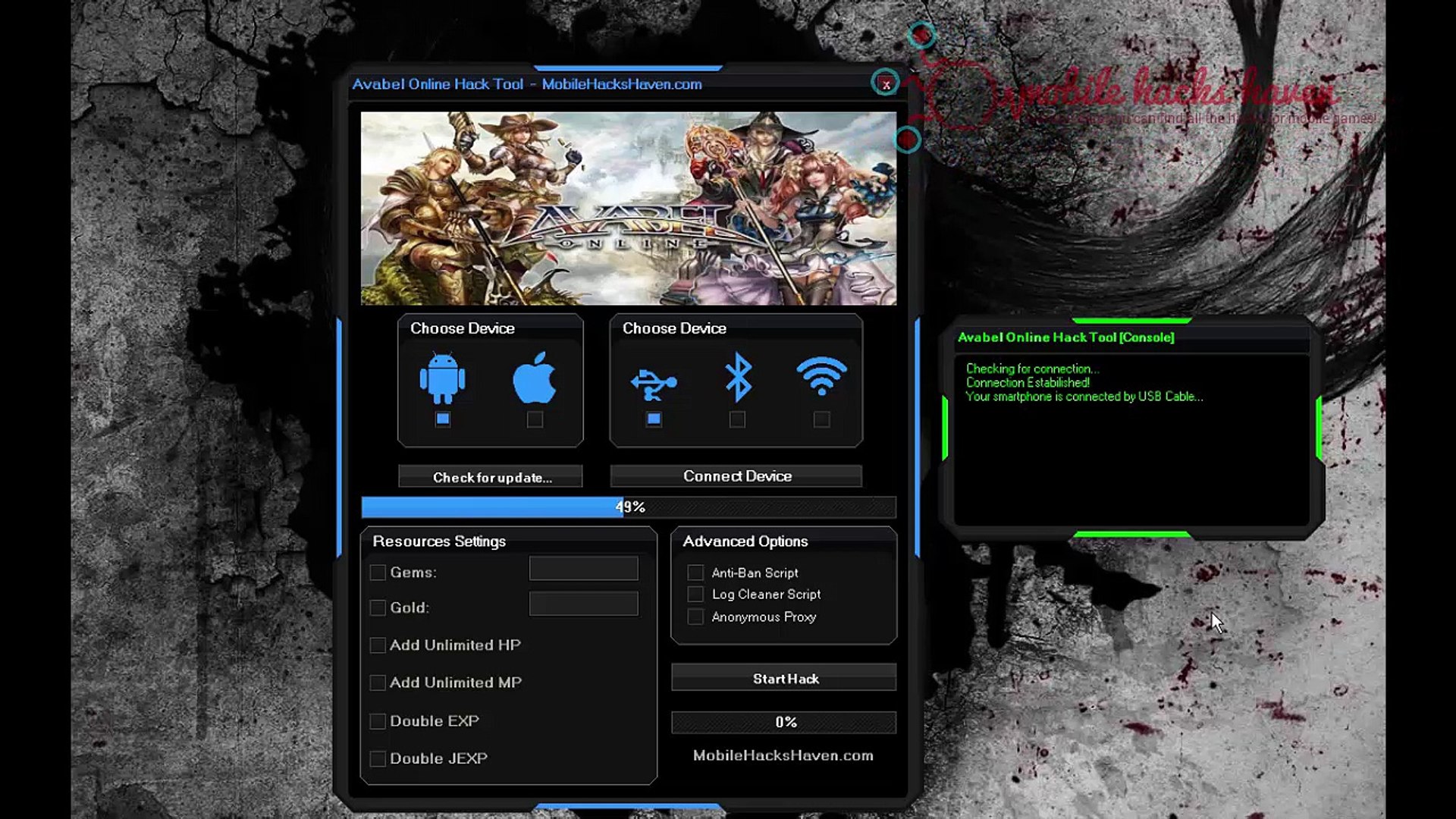Toggle the Android device selection checkbox
Screen dimensions: 1456x819
[x=443, y=418]
